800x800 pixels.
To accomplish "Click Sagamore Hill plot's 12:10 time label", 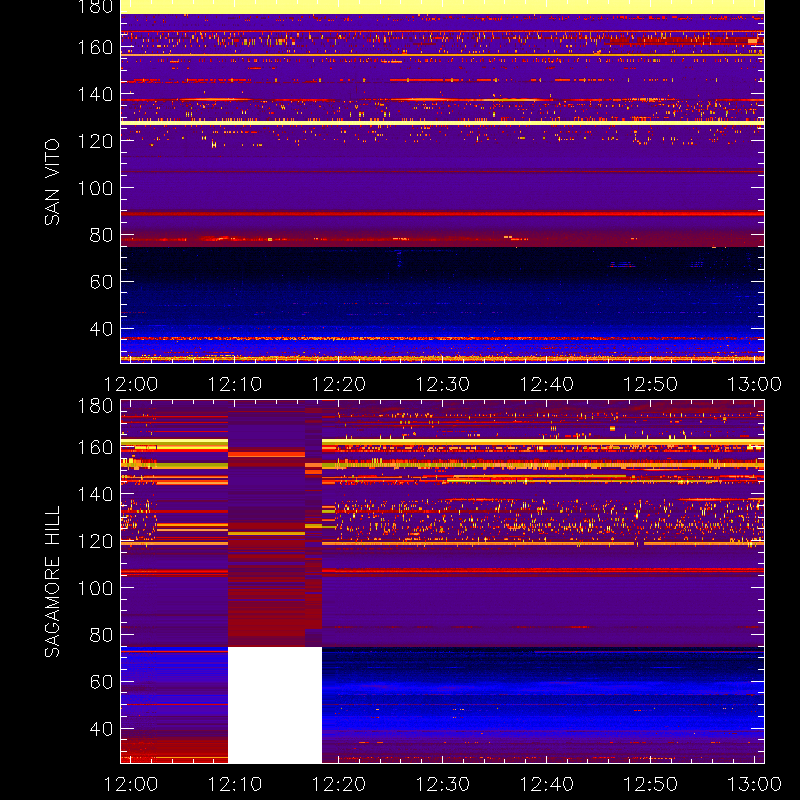I will (x=235, y=784).
